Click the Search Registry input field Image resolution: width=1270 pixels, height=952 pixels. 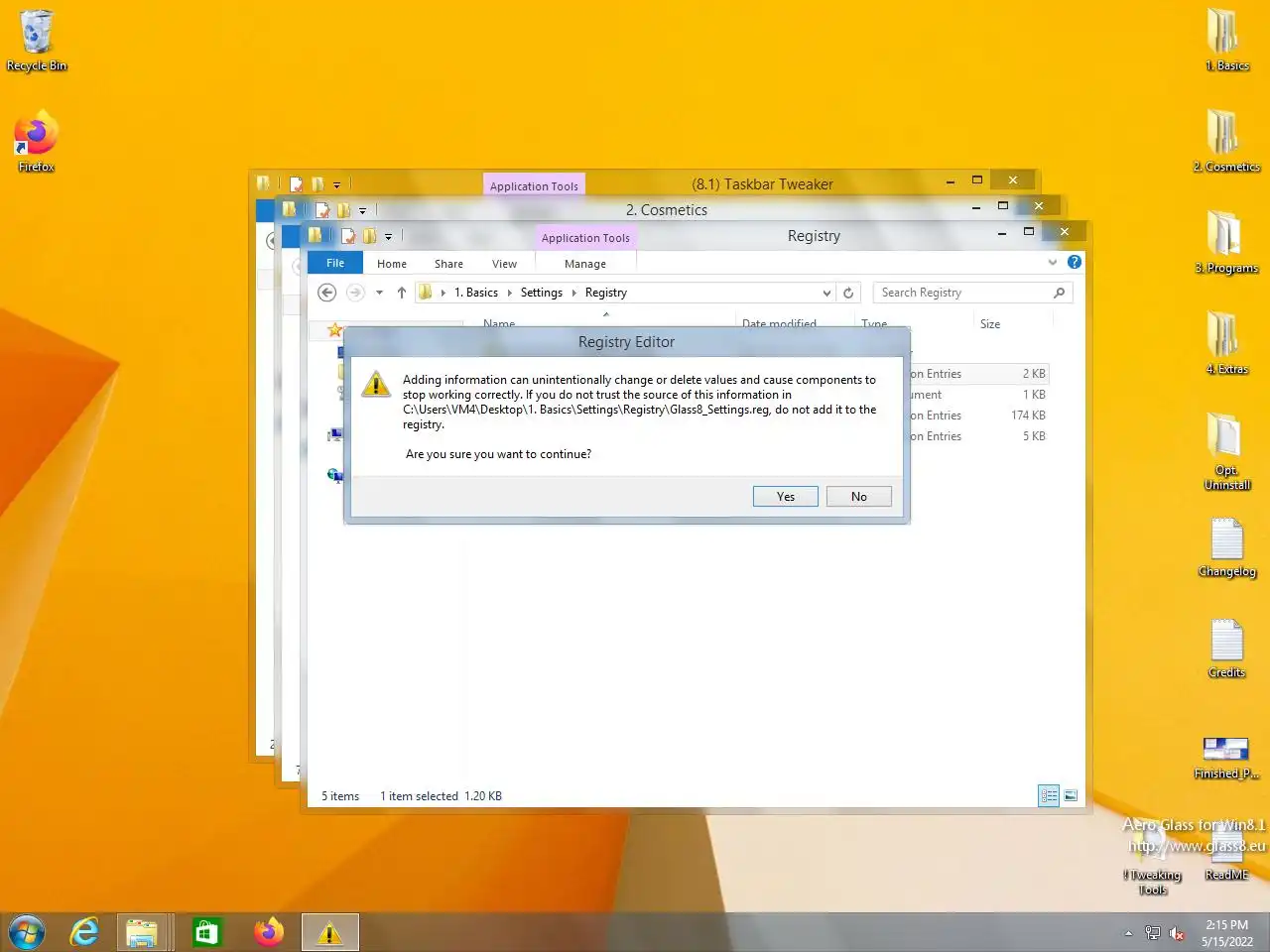[962, 293]
